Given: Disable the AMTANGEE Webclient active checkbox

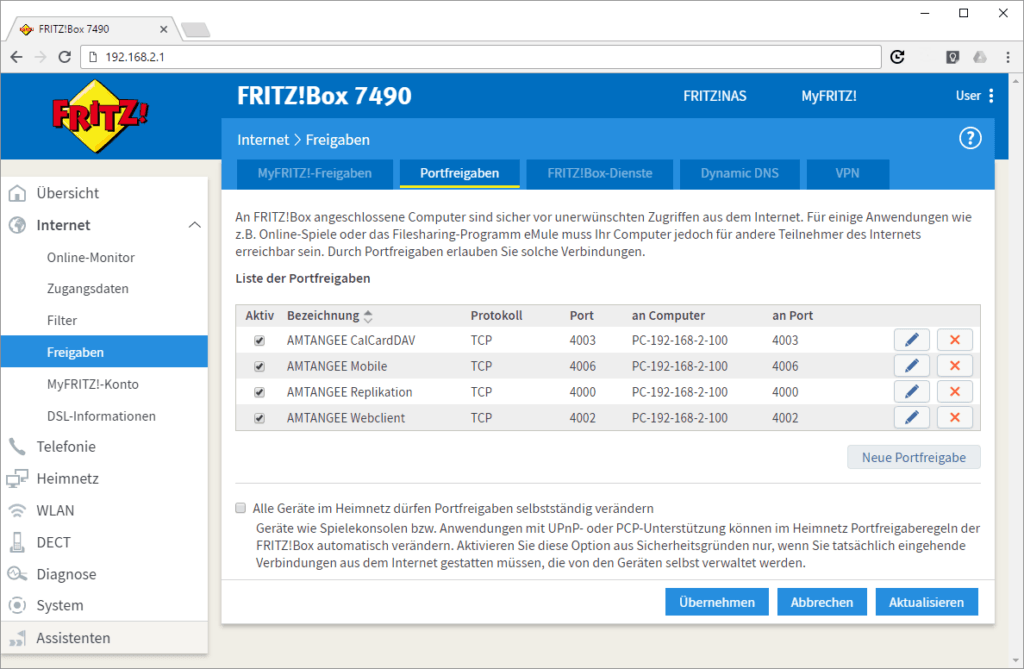Looking at the screenshot, I should tap(260, 418).
